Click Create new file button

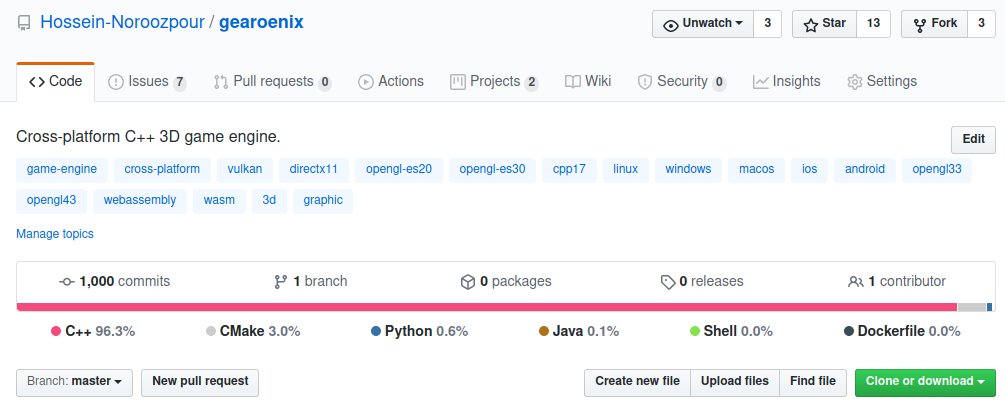click(x=637, y=383)
